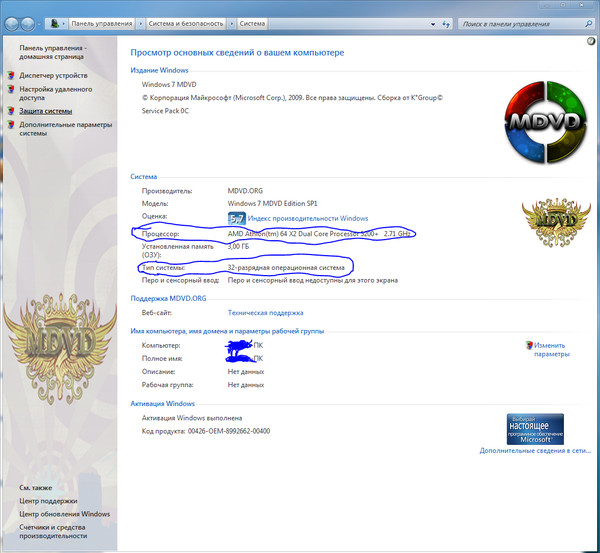
Task: Click the Control Panel icon in address bar
Action: 55,24
